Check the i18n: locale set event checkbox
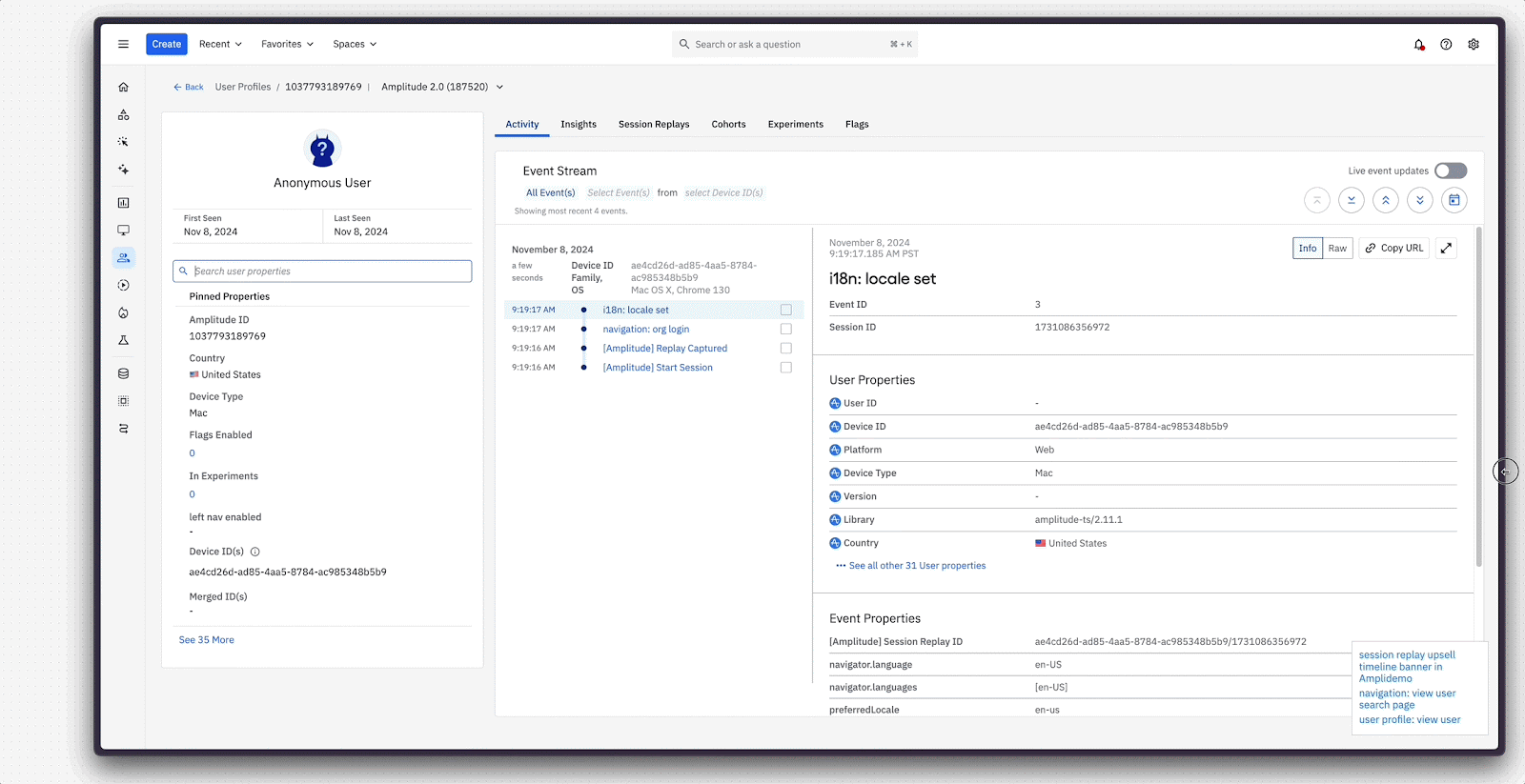The height and width of the screenshot is (784, 1525). coord(786,310)
